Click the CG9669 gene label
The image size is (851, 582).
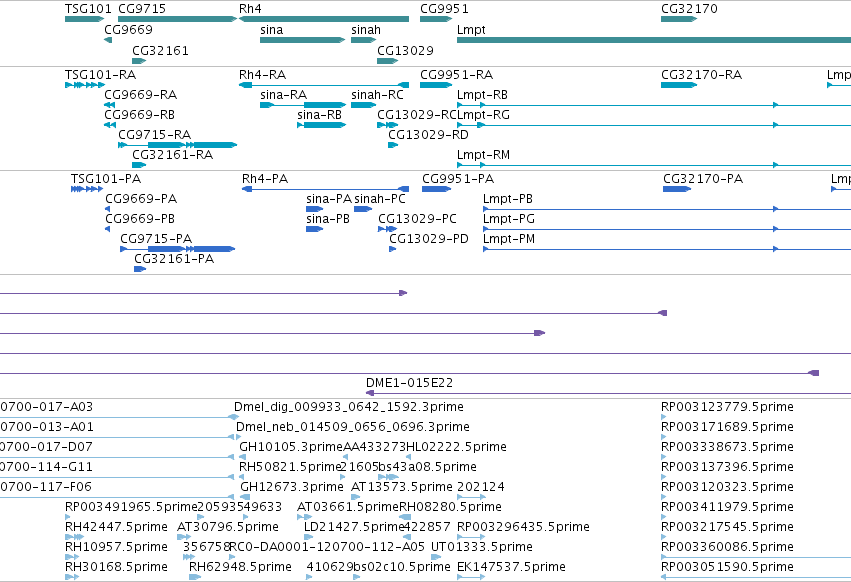click(128, 30)
